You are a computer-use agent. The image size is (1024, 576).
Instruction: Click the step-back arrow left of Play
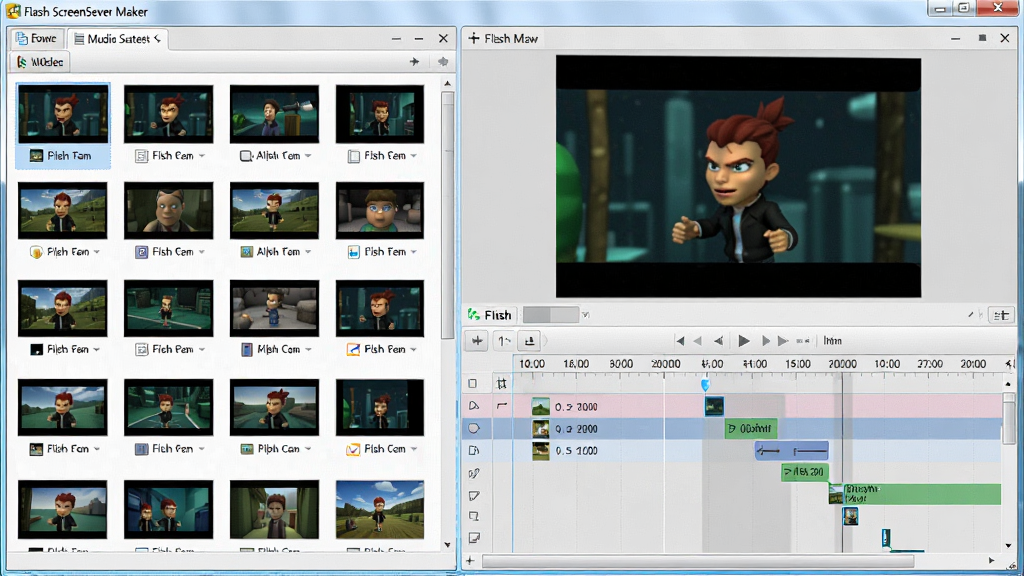718,341
